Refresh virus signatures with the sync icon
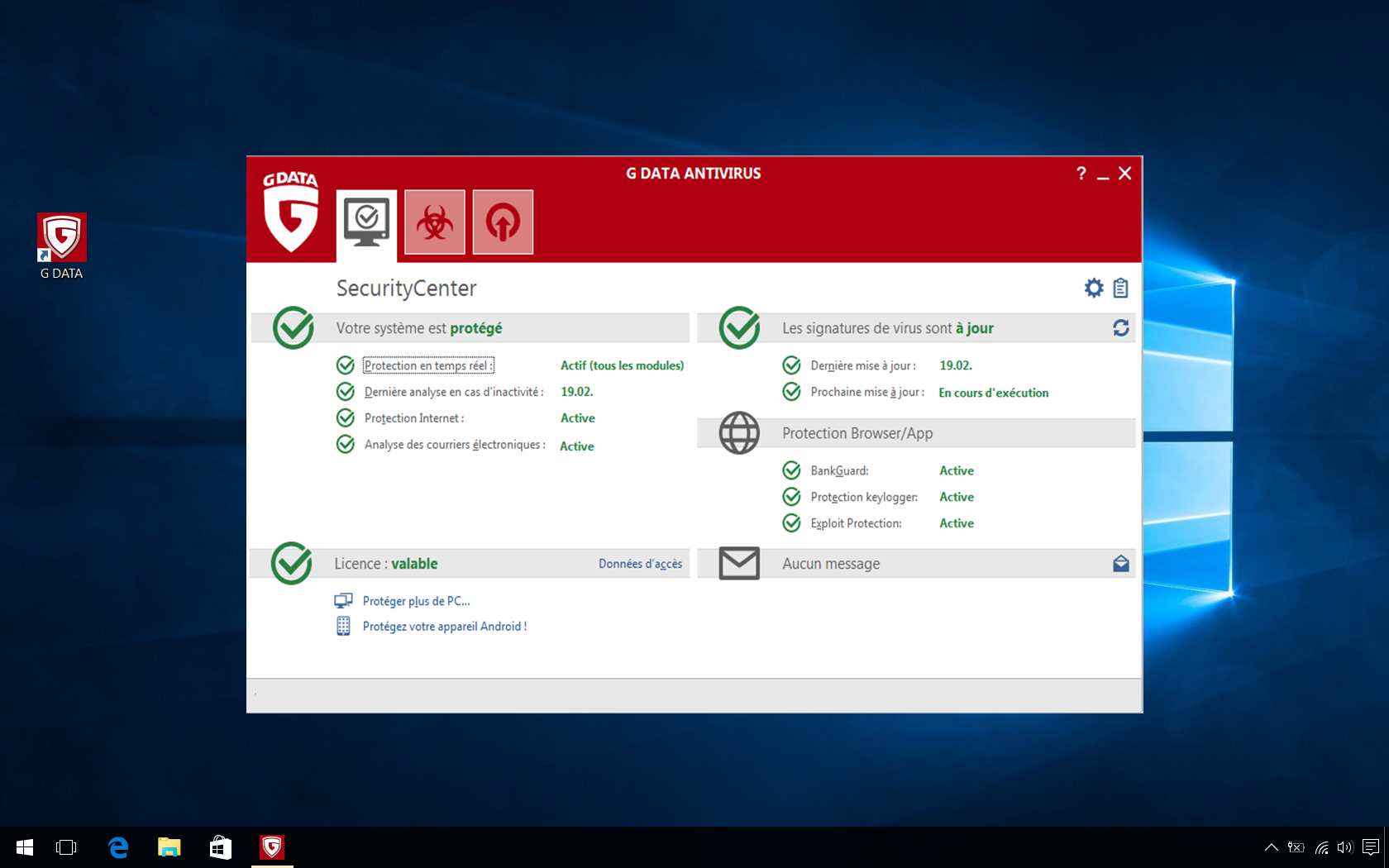Screen dimensions: 1389x868 coord(1121,328)
